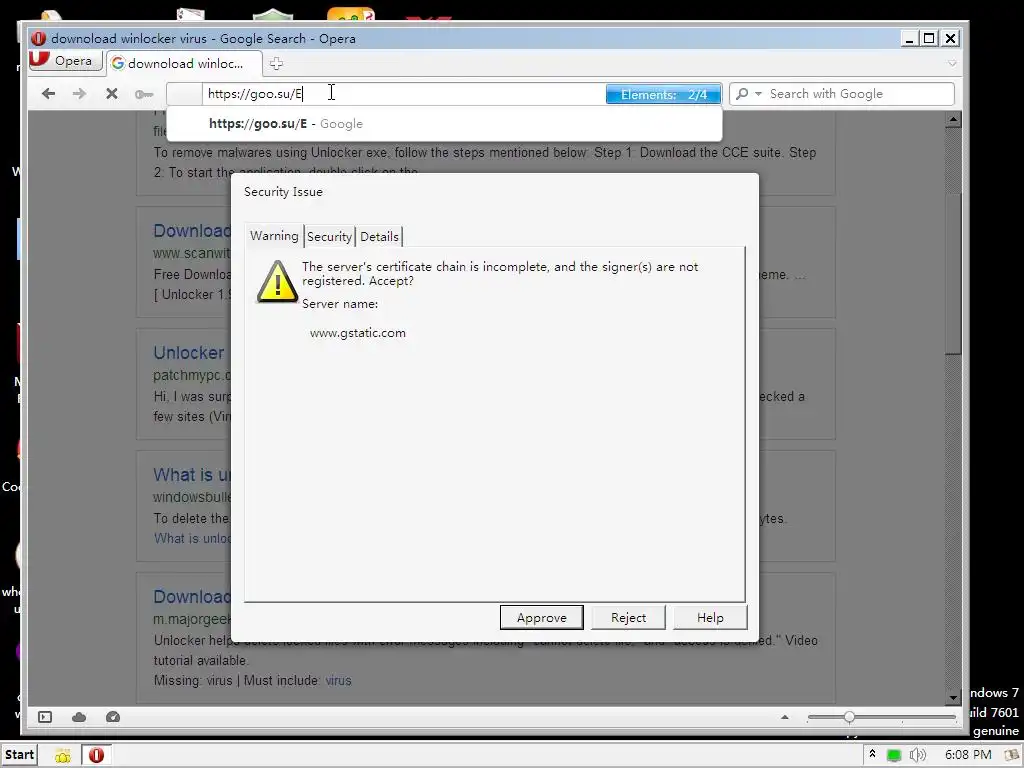Click the 6:08 PM clock
Image resolution: width=1024 pixels, height=768 pixels.
click(x=968, y=755)
